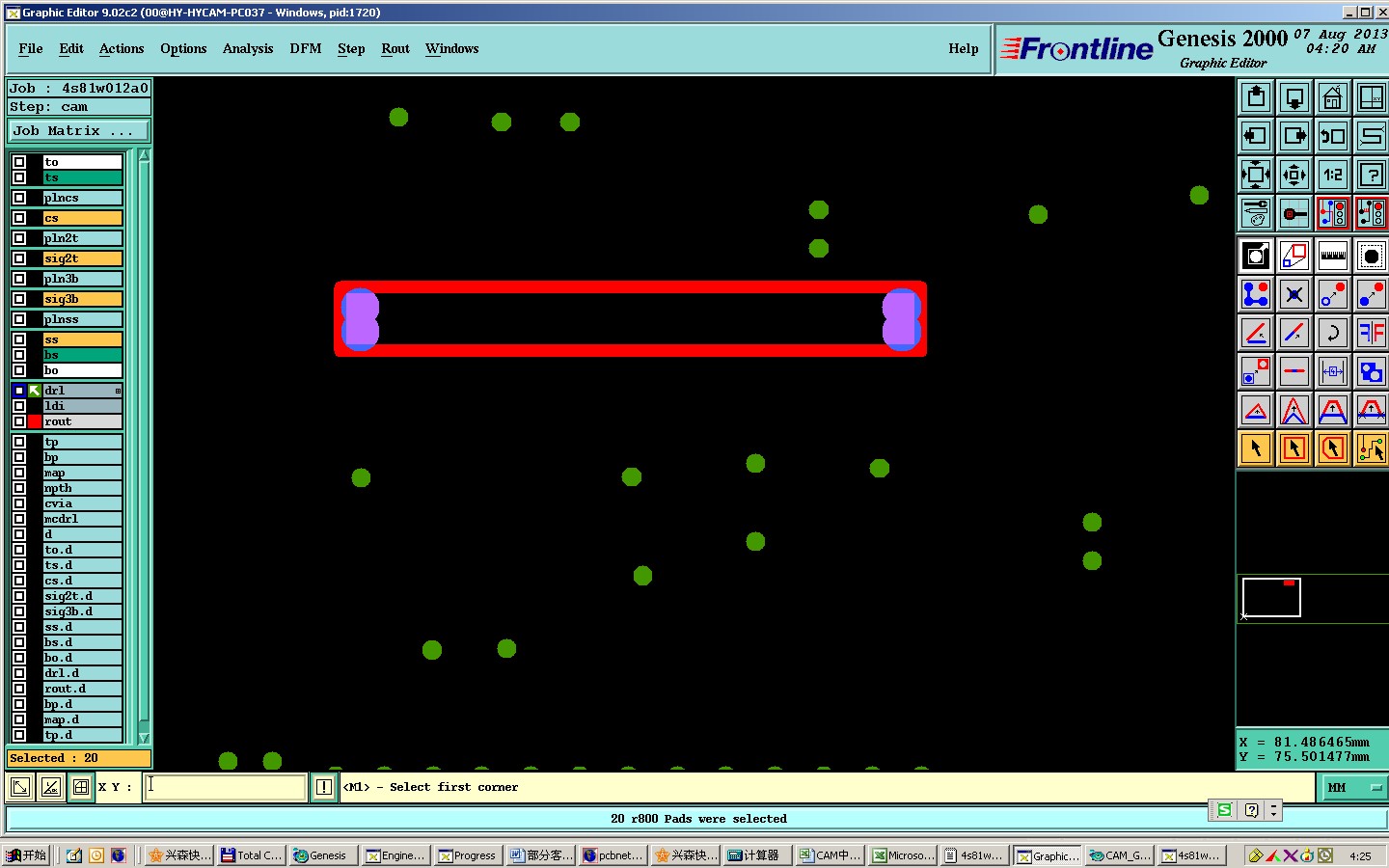Select the net-path selection arrow tool
The image size is (1389, 868).
[1371, 448]
